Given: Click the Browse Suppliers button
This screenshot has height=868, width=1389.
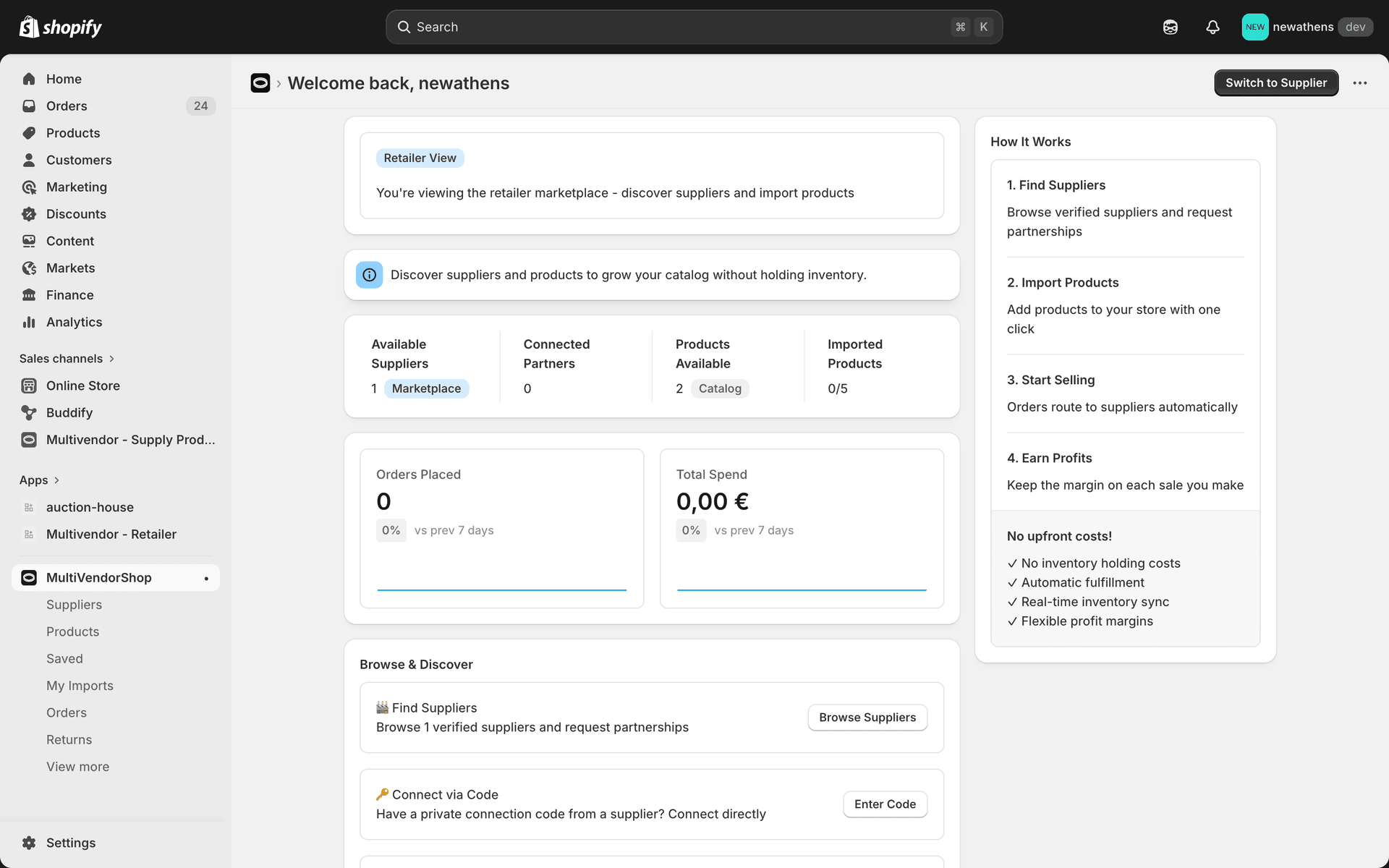Looking at the screenshot, I should (x=867, y=718).
